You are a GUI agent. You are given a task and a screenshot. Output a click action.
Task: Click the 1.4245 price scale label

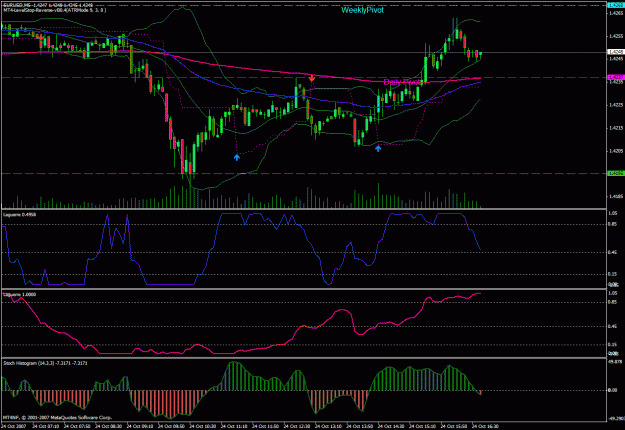616,59
